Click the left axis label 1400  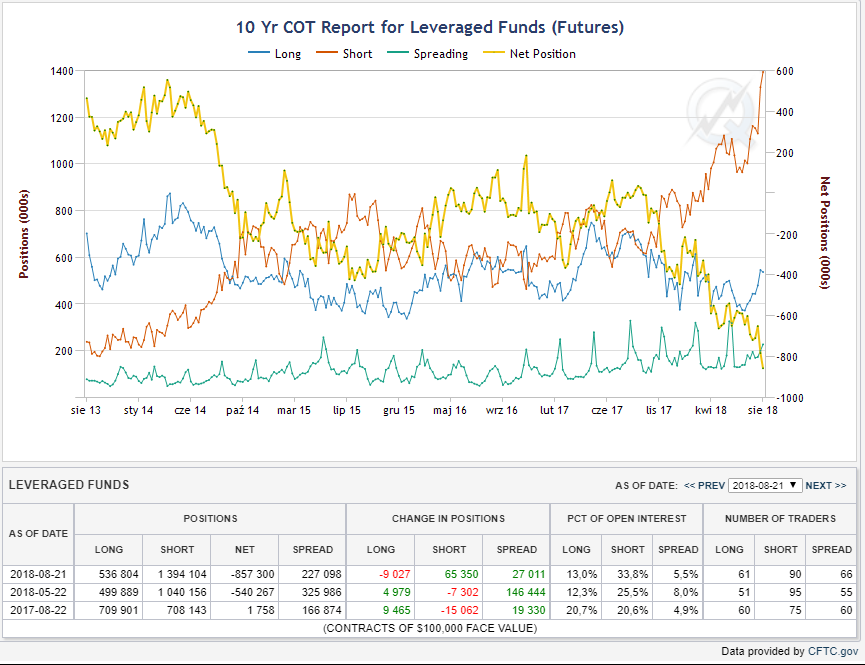click(62, 71)
